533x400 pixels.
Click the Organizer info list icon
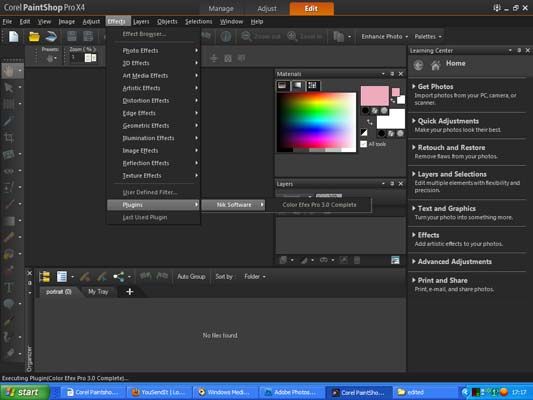coord(62,277)
